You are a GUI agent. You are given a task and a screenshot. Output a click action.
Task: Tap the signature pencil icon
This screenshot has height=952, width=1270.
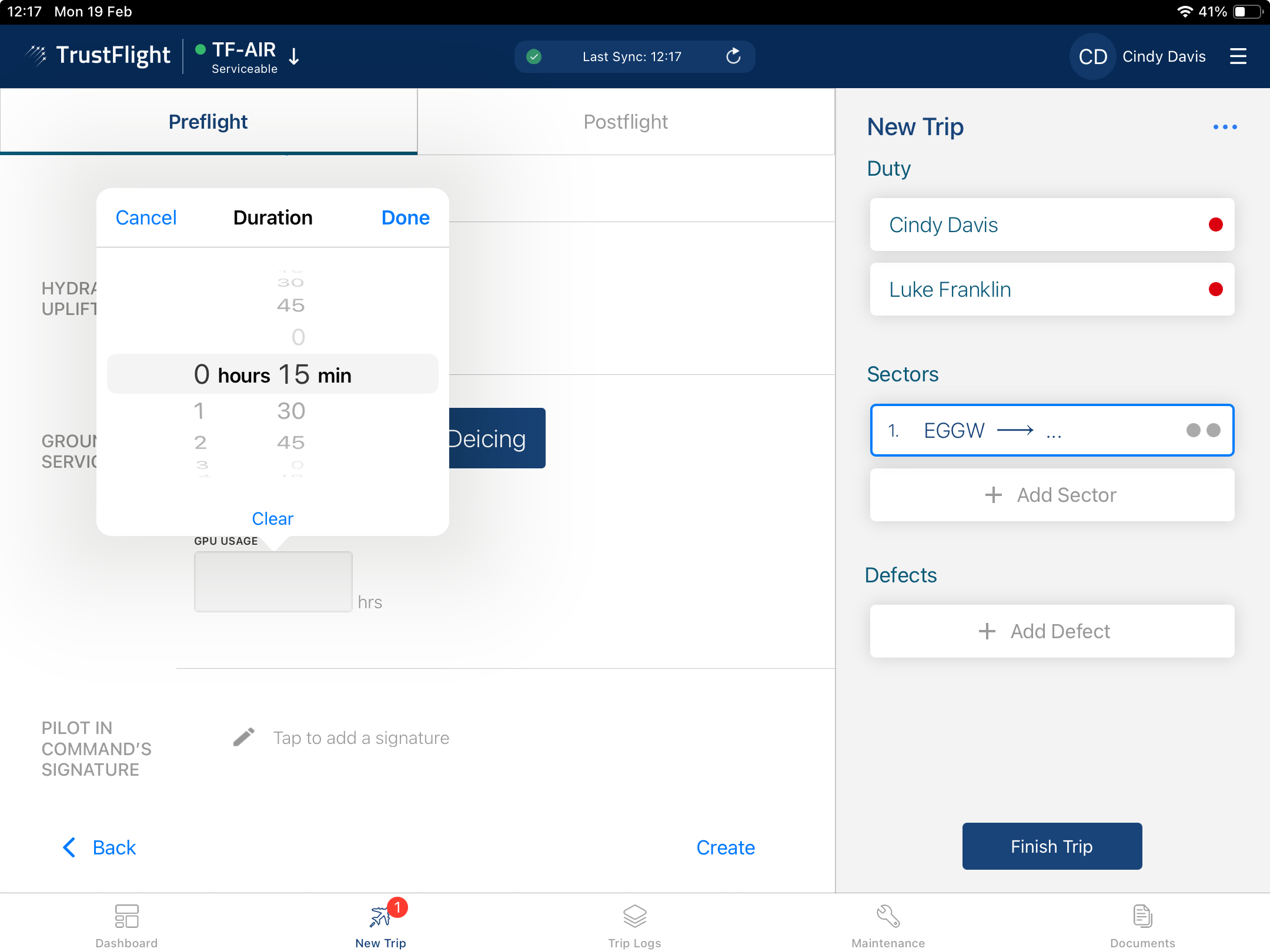pyautogui.click(x=243, y=737)
